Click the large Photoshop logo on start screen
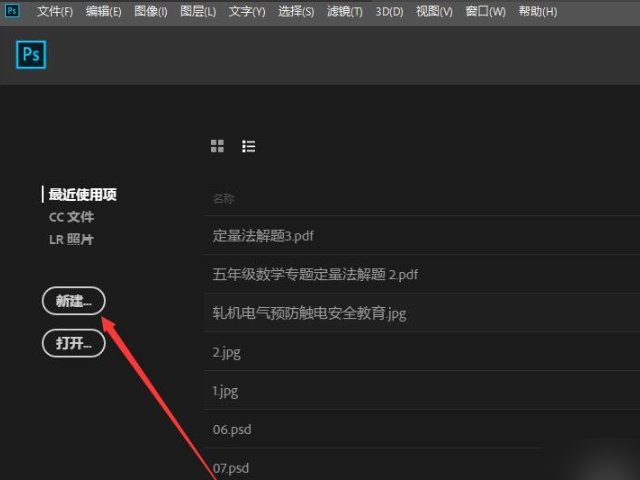640x480 pixels. [x=31, y=55]
